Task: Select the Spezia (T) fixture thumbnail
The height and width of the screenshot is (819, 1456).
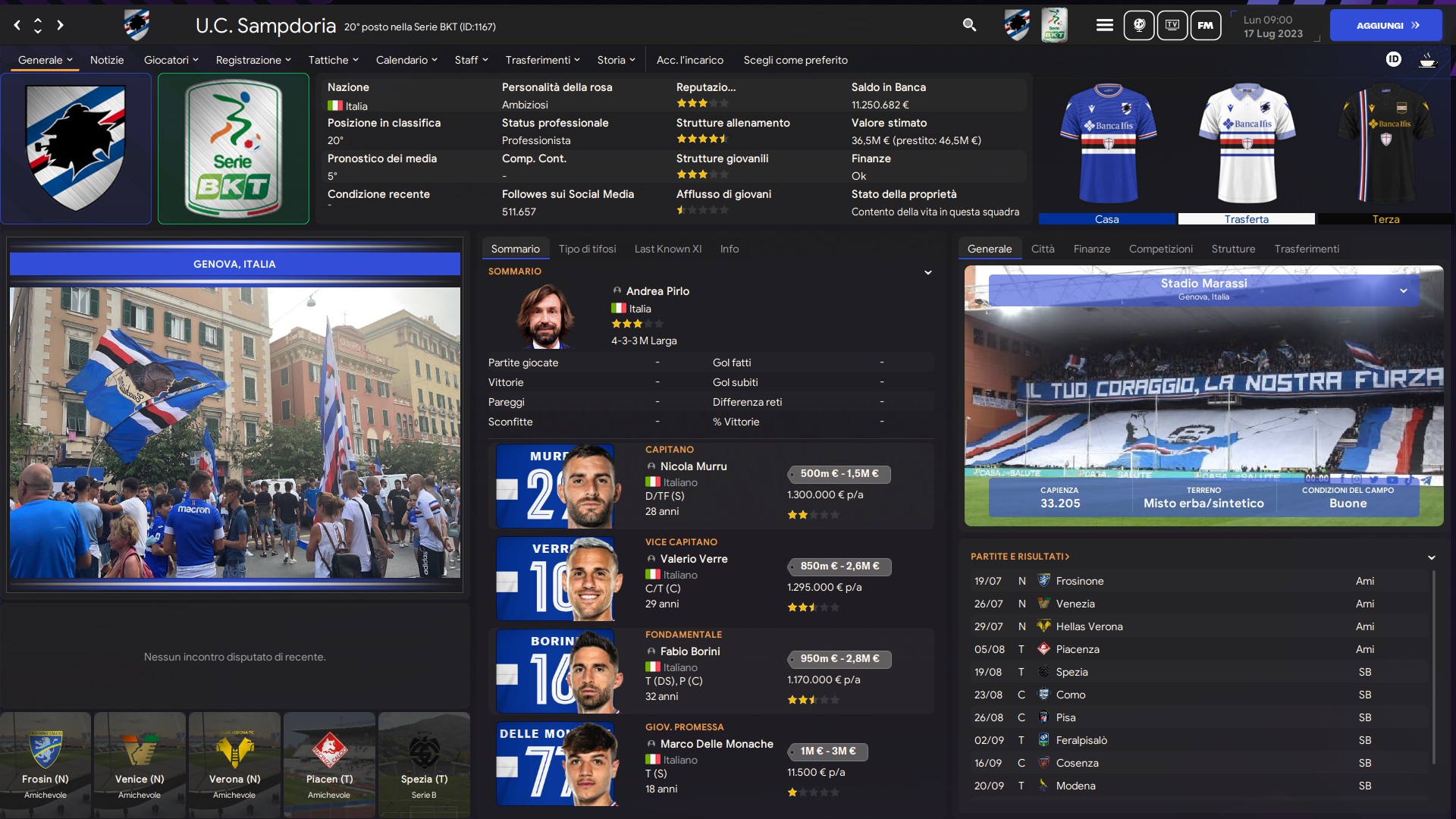Action: pos(424,764)
